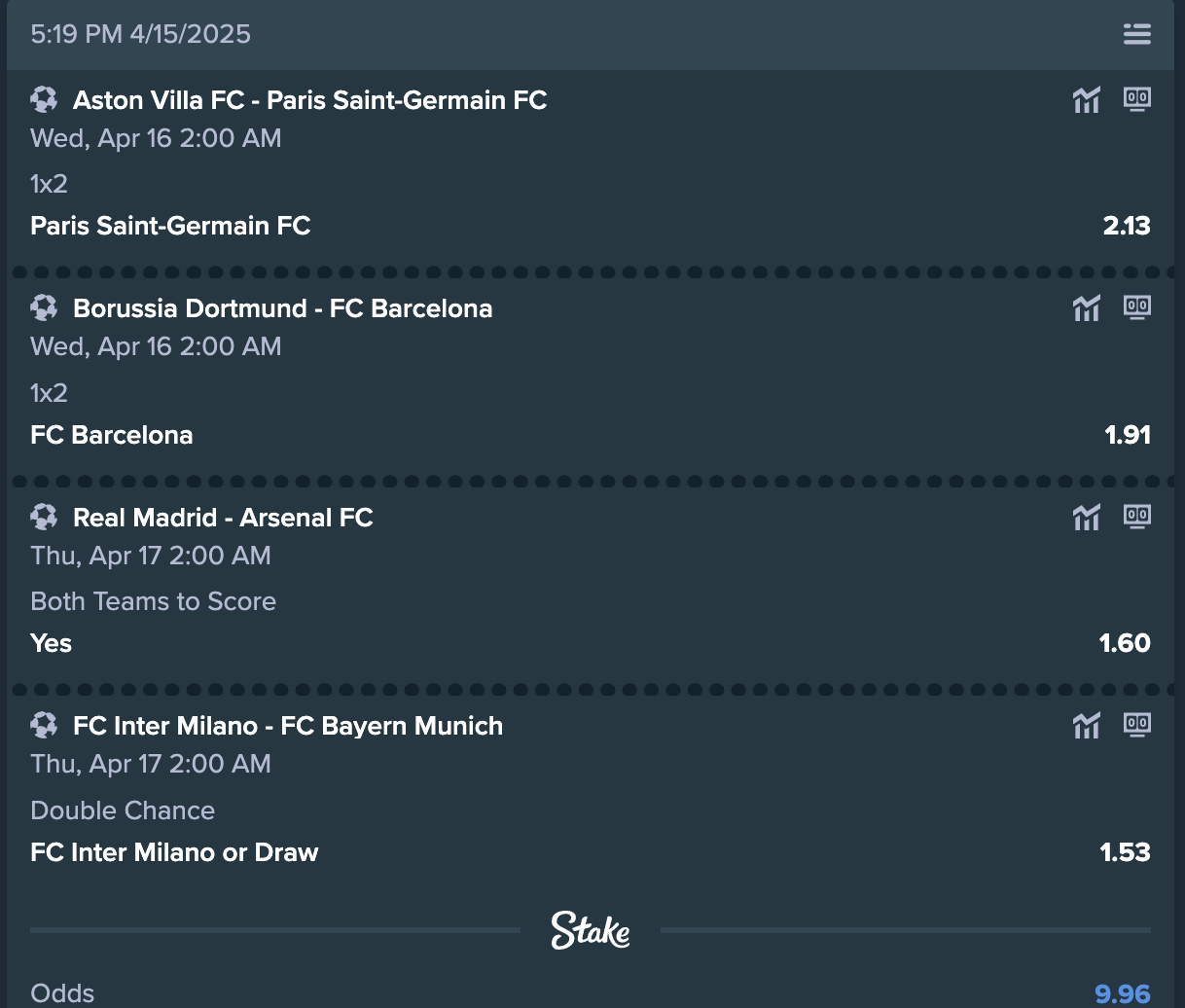The height and width of the screenshot is (1008, 1185).
Task: Open scoreboard icon for Real Madrid match
Action: coord(1137,517)
